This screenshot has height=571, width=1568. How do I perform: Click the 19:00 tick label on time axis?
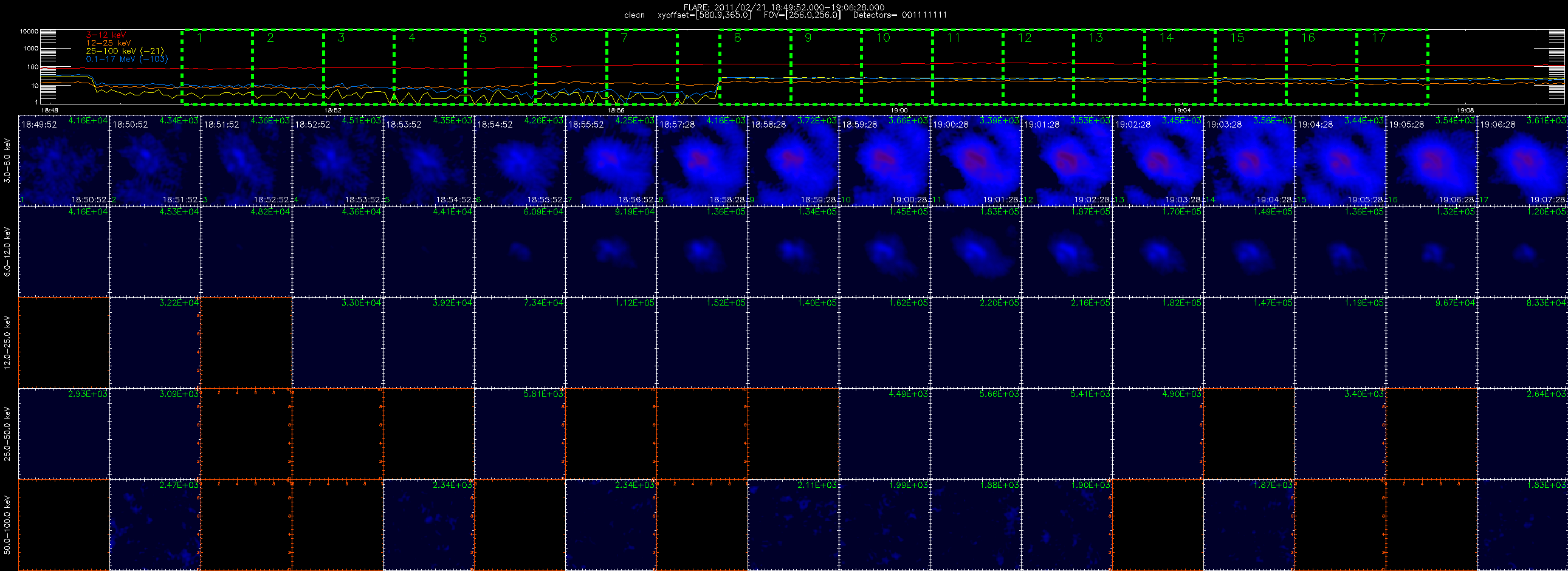(x=899, y=111)
